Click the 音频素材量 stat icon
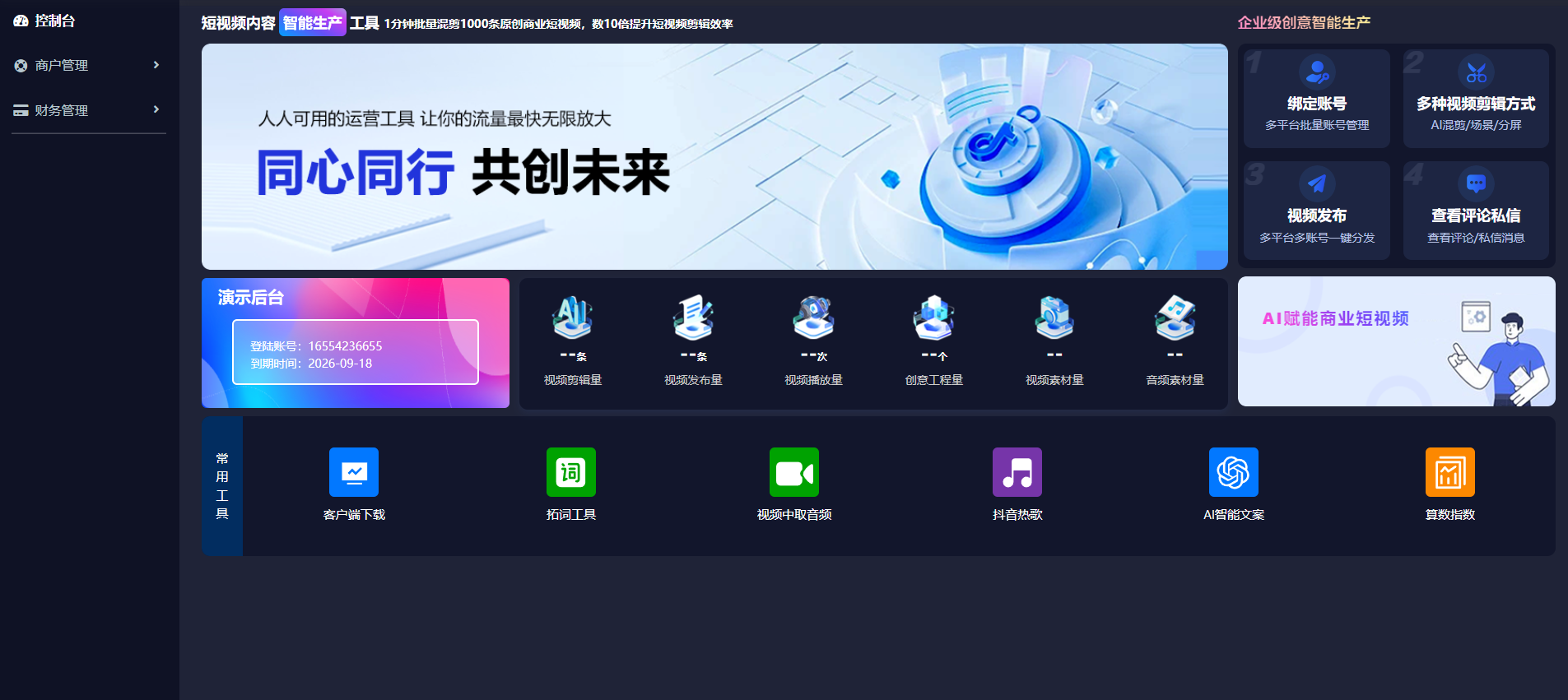Screen dimensions: 1568x700 tap(1175, 318)
